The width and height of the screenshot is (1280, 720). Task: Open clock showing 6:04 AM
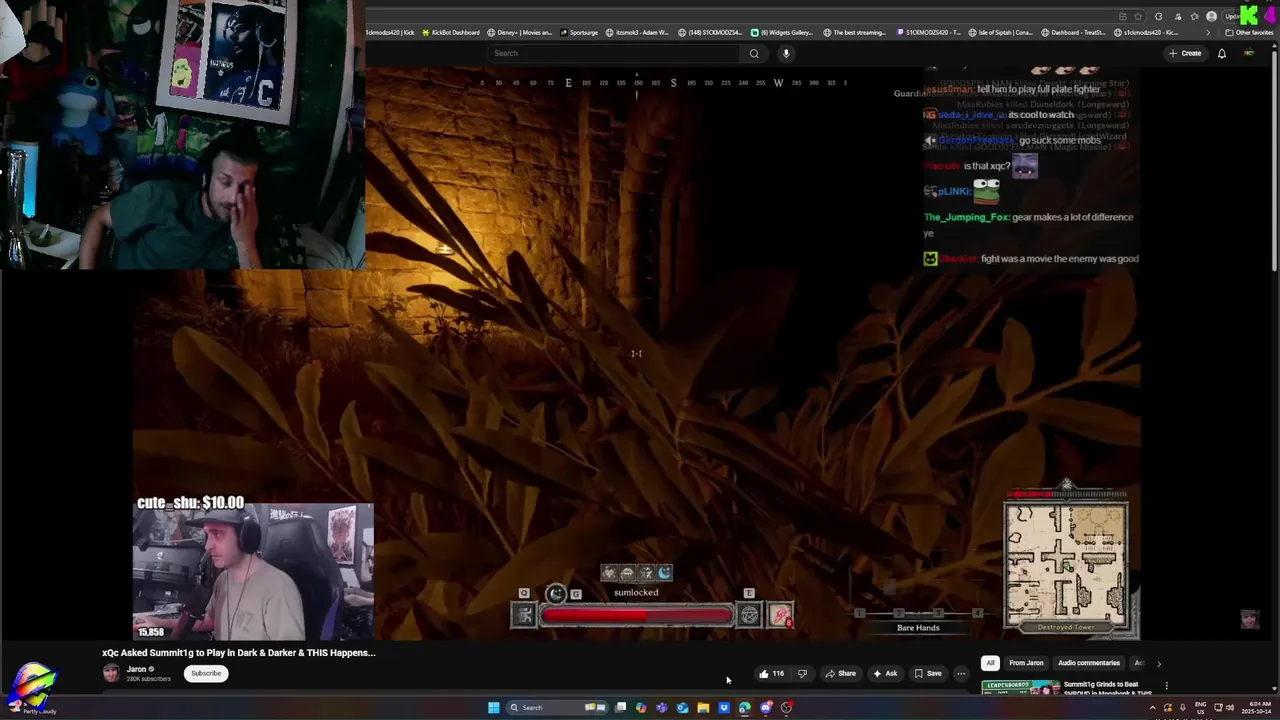tap(1258, 708)
